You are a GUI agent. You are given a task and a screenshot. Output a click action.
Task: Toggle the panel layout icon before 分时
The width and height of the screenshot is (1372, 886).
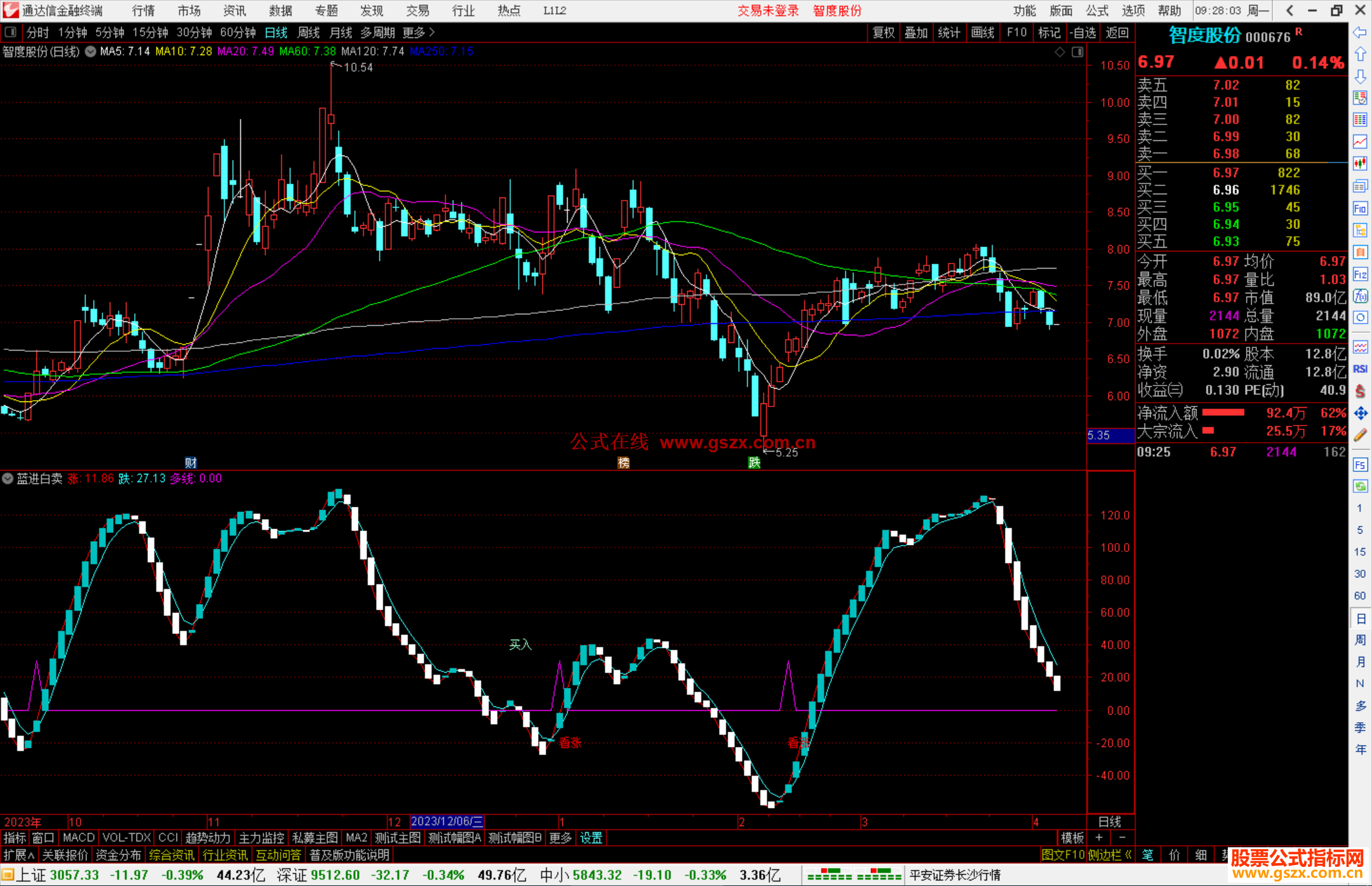(x=11, y=32)
